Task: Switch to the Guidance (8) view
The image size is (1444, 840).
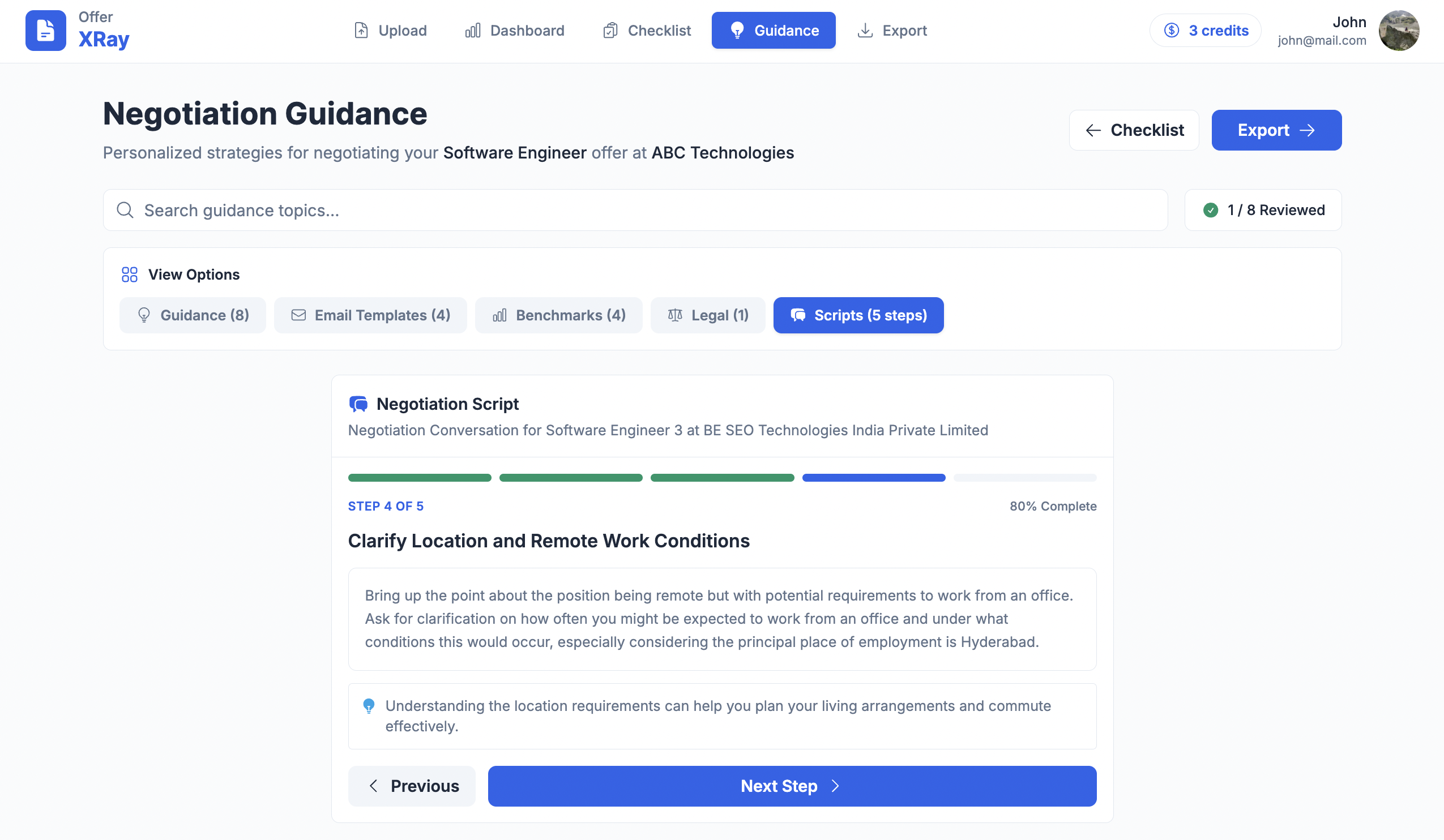Action: click(193, 315)
